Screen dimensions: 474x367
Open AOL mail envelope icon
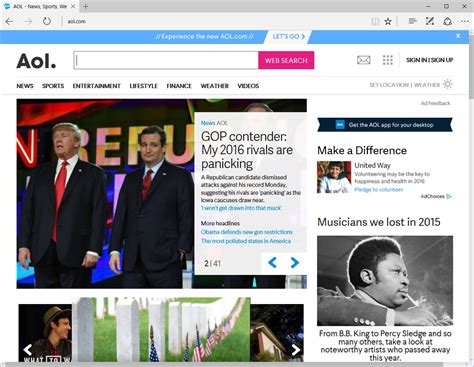point(364,60)
